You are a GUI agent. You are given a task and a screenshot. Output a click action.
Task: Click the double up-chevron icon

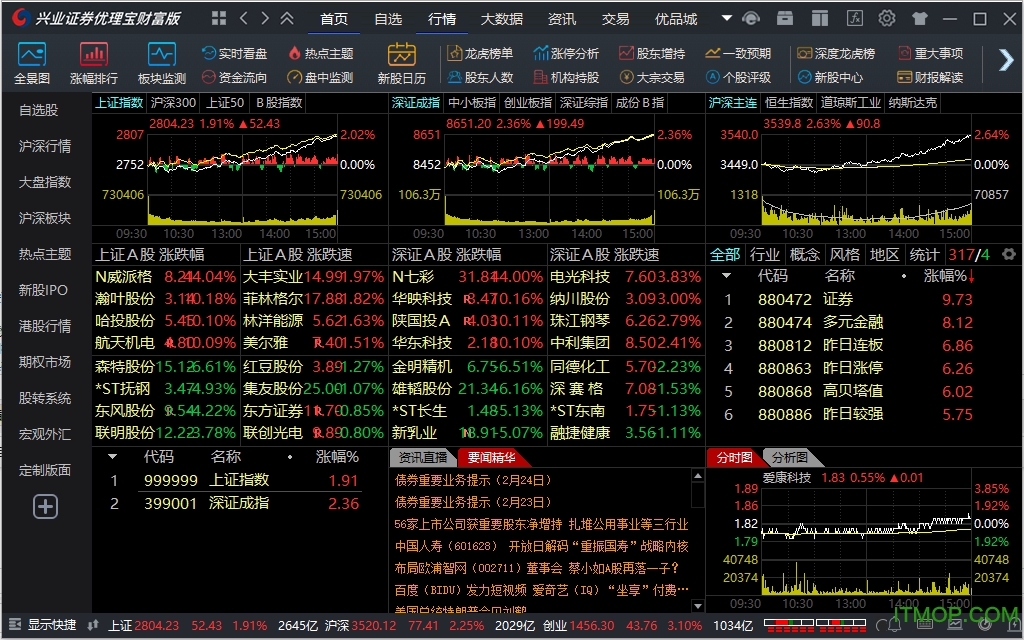[x=287, y=18]
